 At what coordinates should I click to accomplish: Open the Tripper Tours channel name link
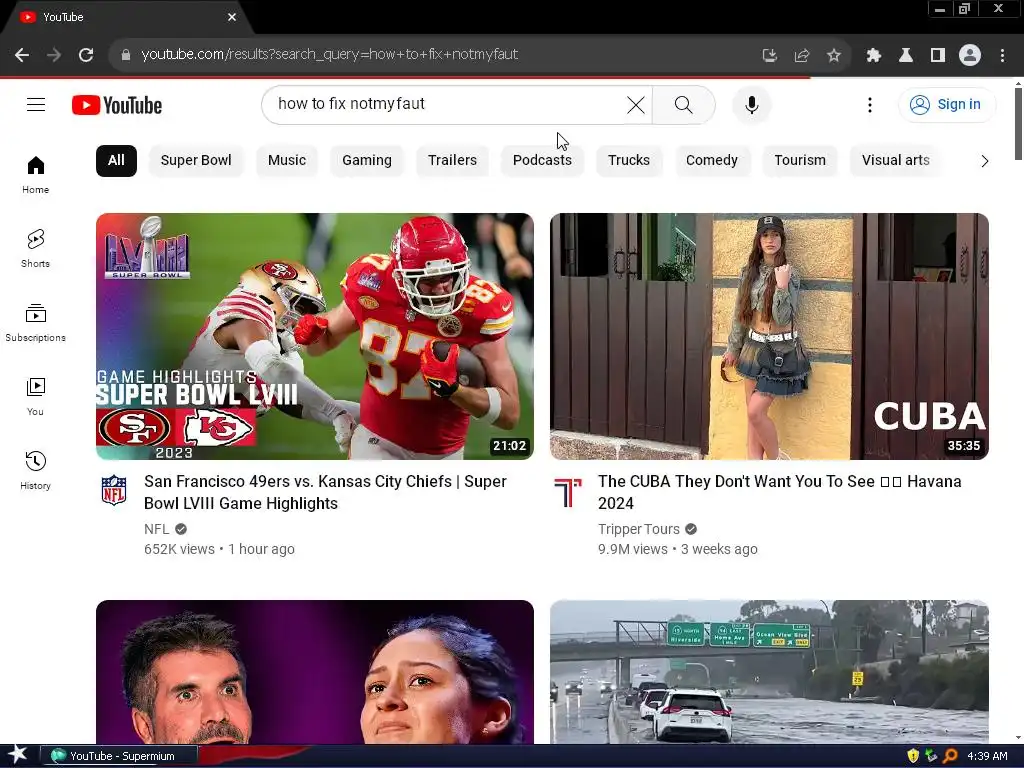click(639, 529)
